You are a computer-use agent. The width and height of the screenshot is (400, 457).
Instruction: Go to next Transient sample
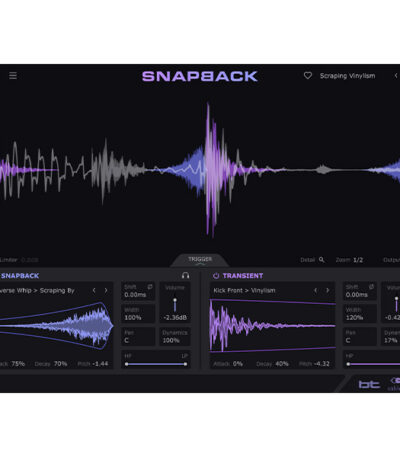(x=327, y=290)
